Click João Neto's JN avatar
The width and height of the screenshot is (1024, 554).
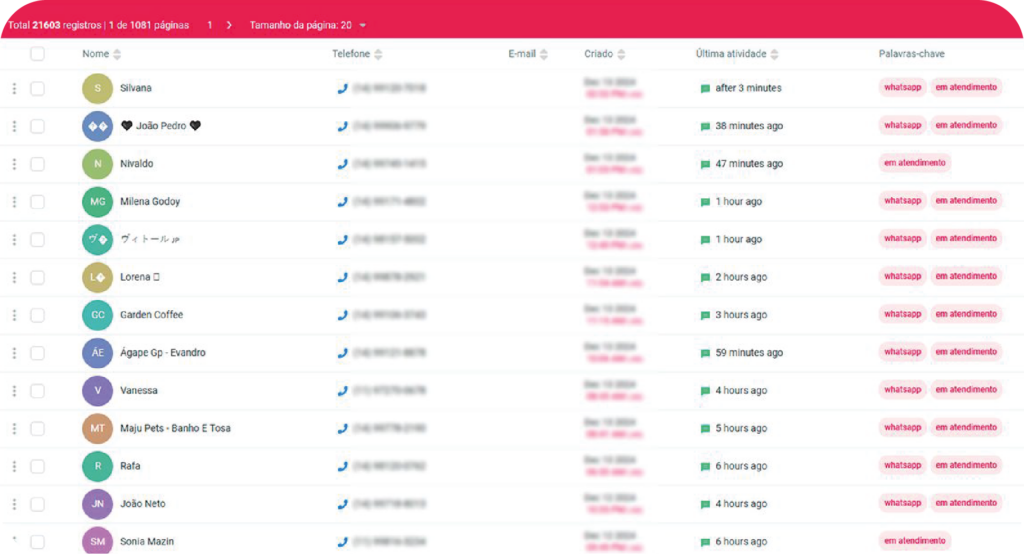point(97,504)
